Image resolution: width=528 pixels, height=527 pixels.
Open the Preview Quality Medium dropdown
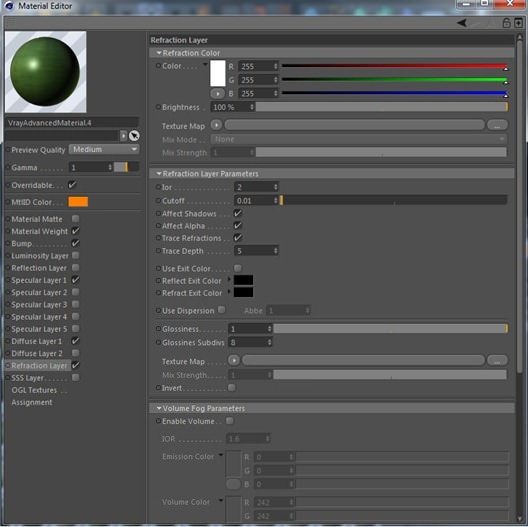click(104, 150)
